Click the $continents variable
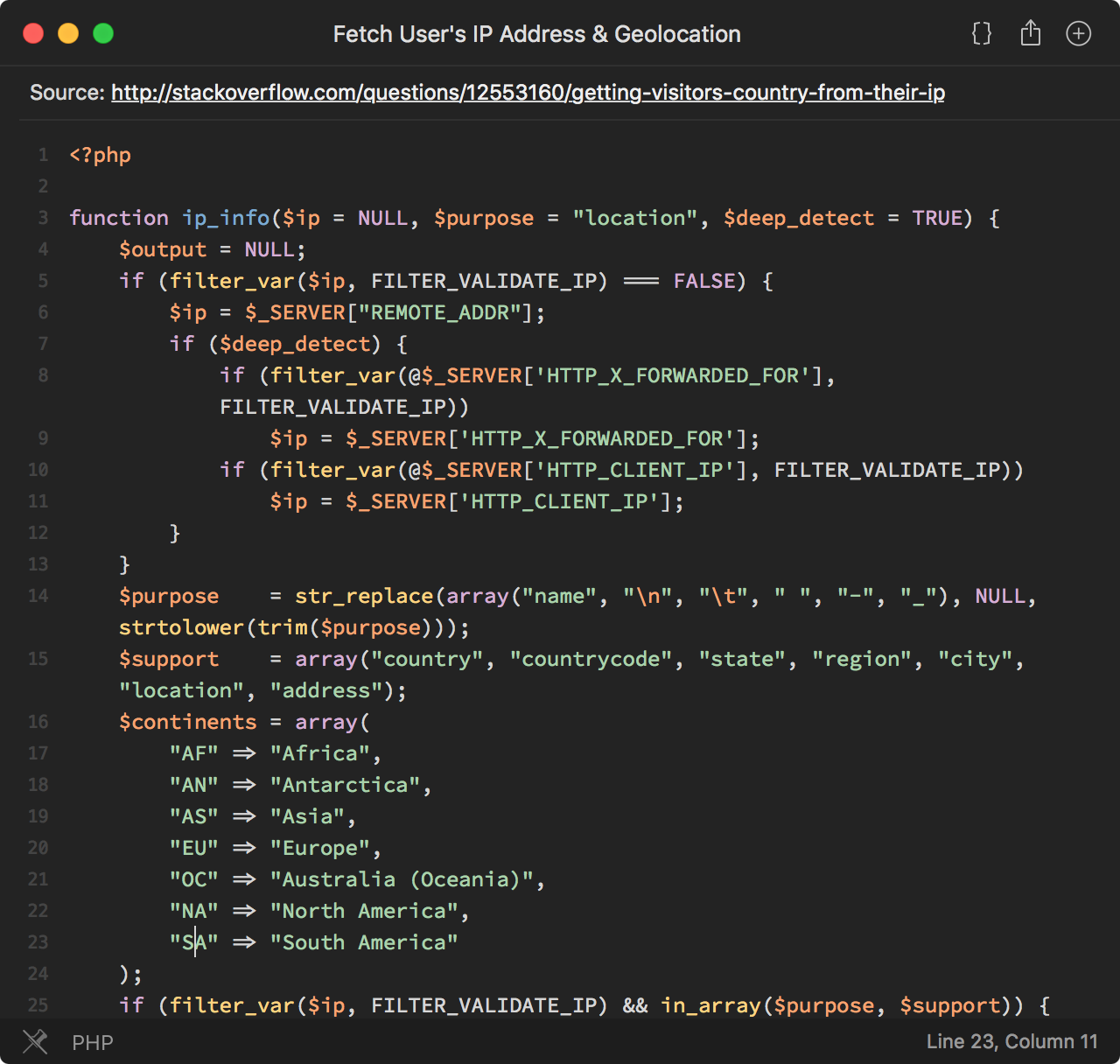Image resolution: width=1120 pixels, height=1064 pixels. [188, 722]
